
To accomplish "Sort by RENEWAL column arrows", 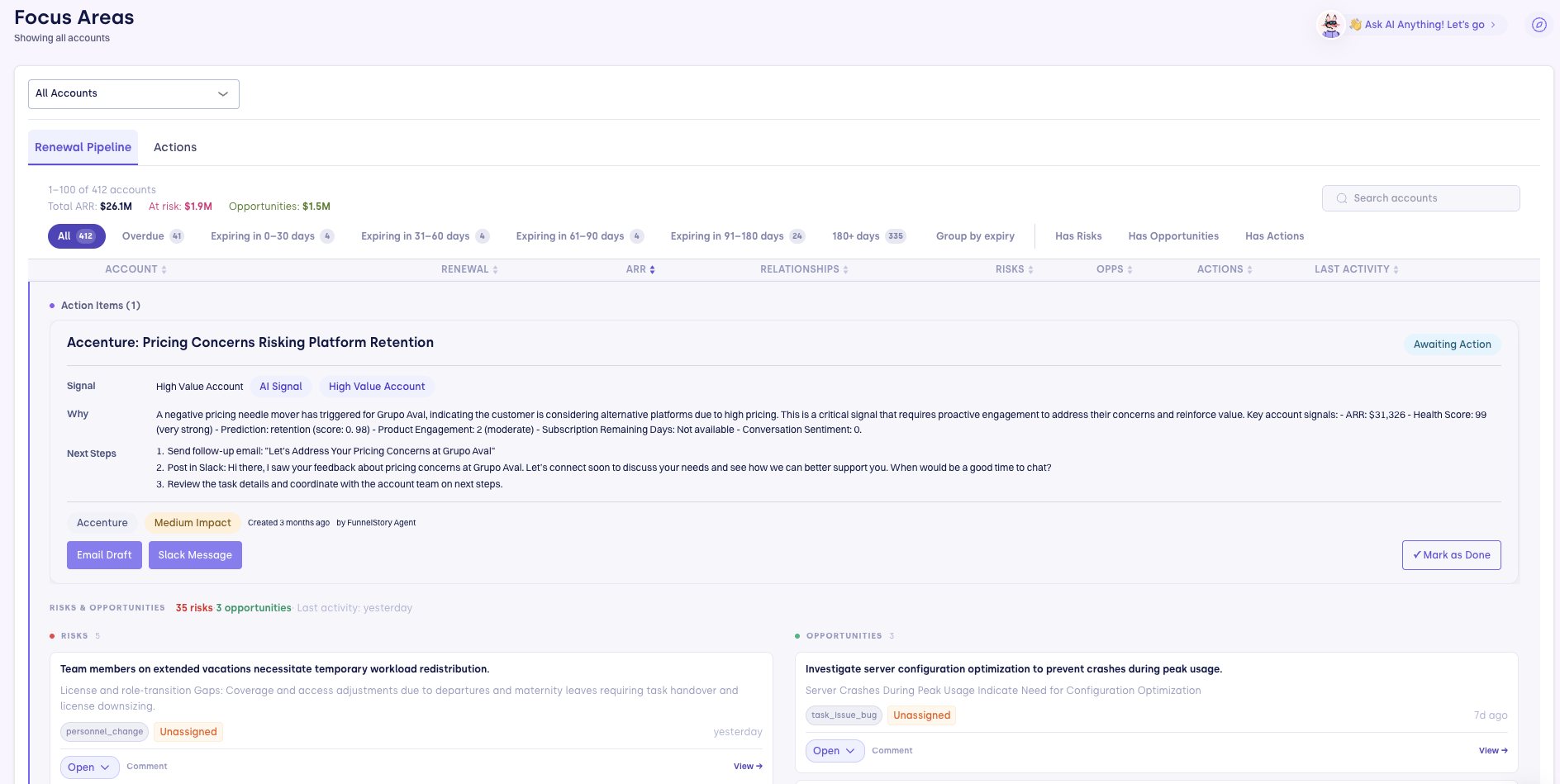I will 495,269.
